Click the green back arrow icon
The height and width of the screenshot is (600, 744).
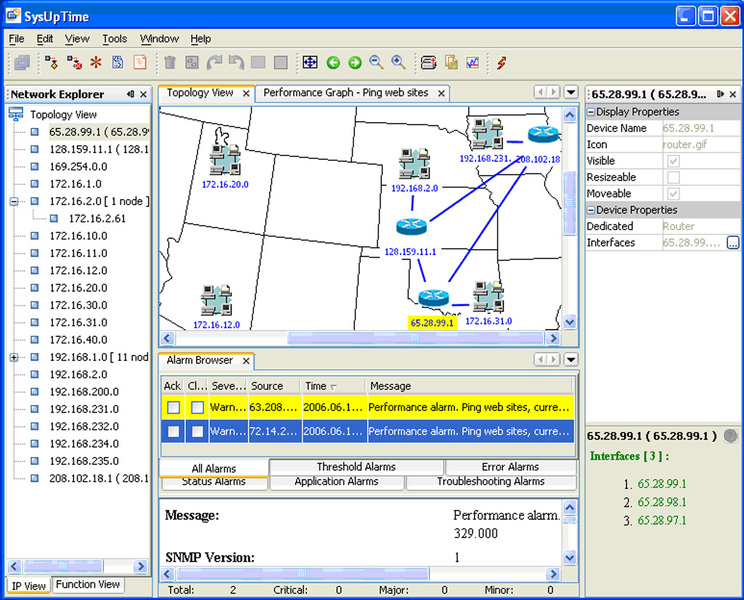point(333,63)
